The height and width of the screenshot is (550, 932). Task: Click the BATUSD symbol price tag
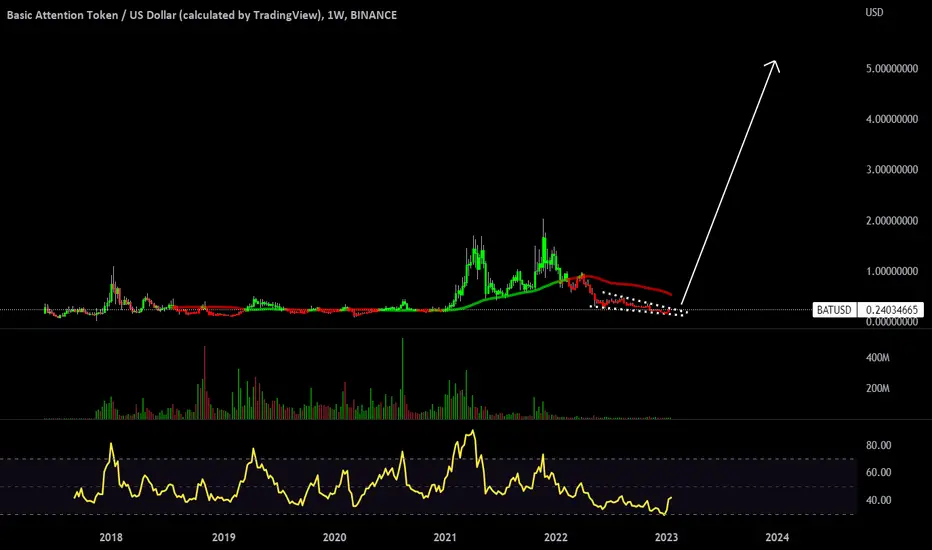(x=835, y=310)
